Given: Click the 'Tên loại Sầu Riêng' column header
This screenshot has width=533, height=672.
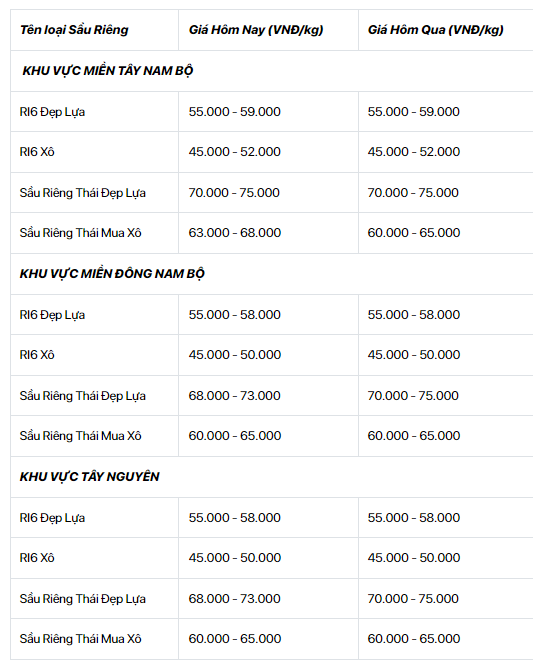Looking at the screenshot, I should (x=74, y=30).
